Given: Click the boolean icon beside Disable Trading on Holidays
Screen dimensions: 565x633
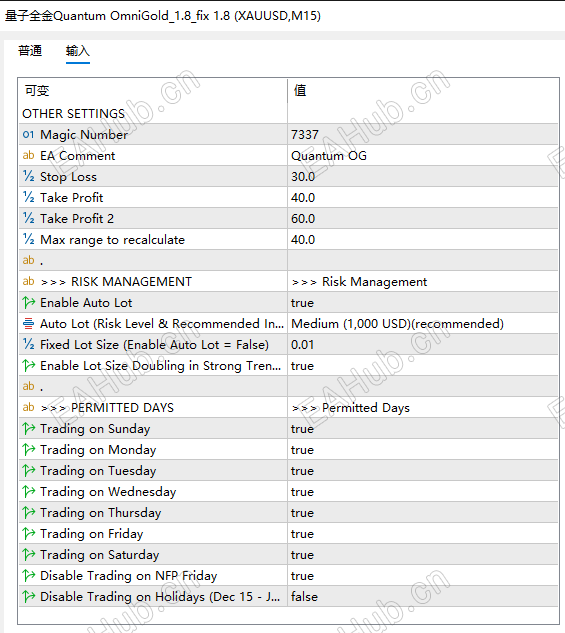Looking at the screenshot, I should tap(29, 596).
